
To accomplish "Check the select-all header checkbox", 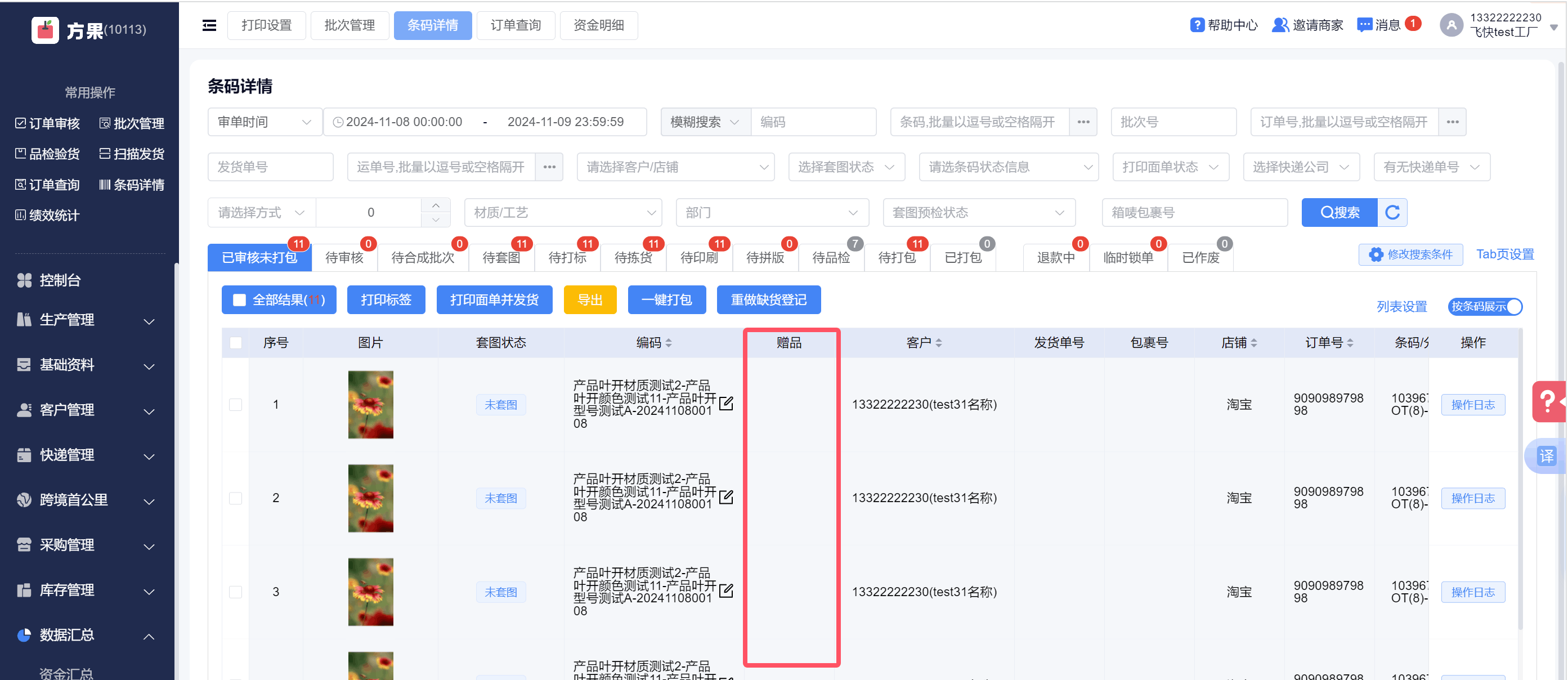I will (x=236, y=343).
